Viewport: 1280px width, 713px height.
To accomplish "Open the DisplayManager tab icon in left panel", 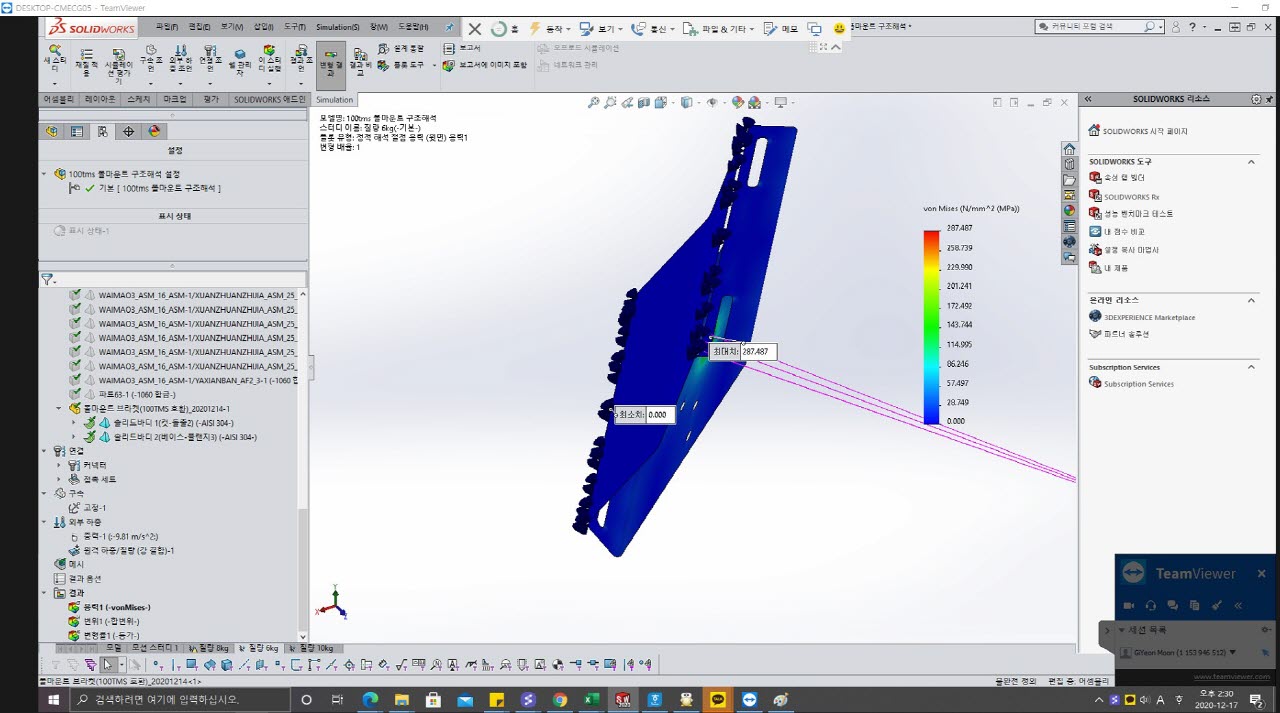I will click(154, 131).
